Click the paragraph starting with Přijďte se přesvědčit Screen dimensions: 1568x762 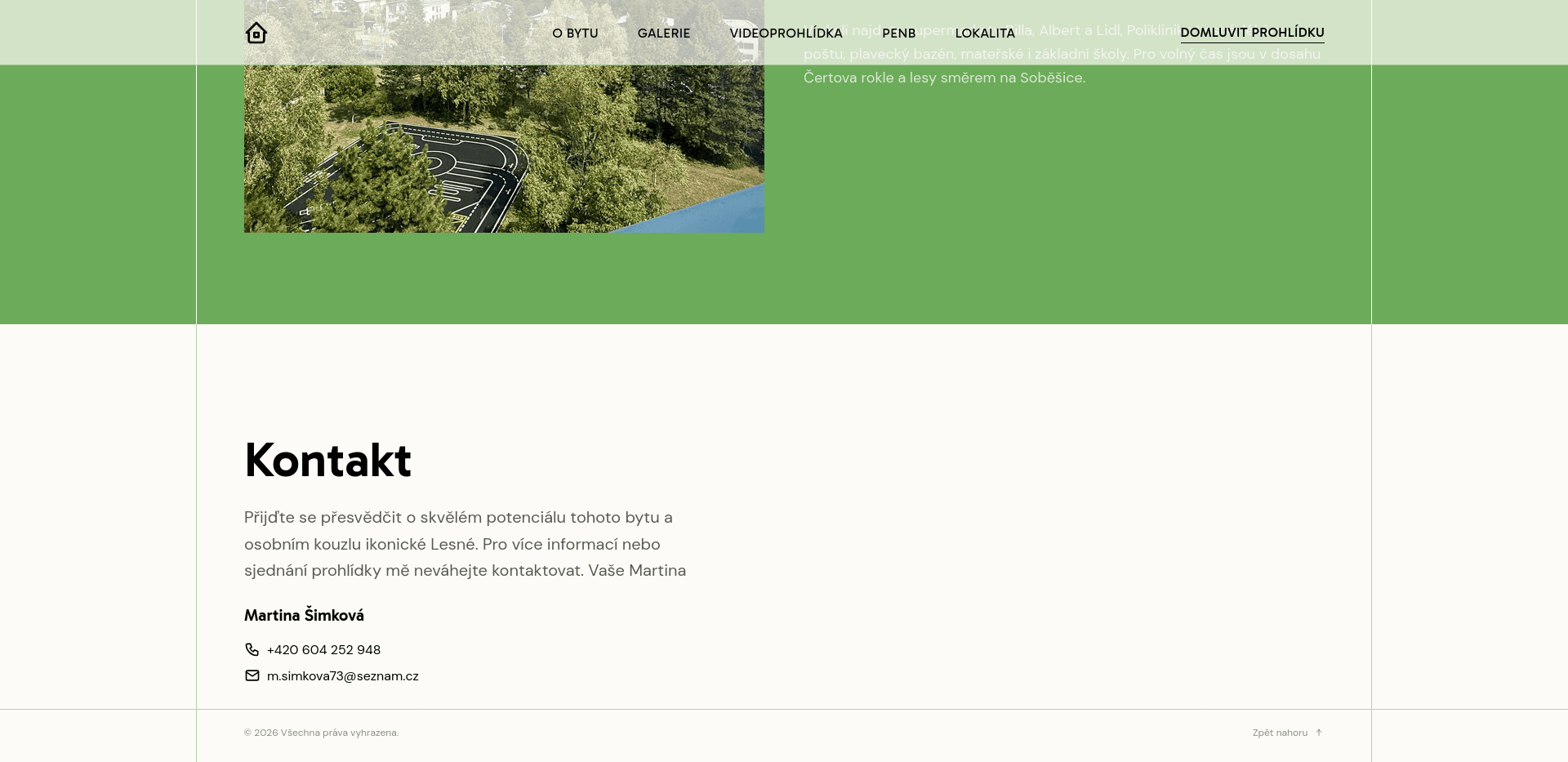pyautogui.click(x=465, y=544)
